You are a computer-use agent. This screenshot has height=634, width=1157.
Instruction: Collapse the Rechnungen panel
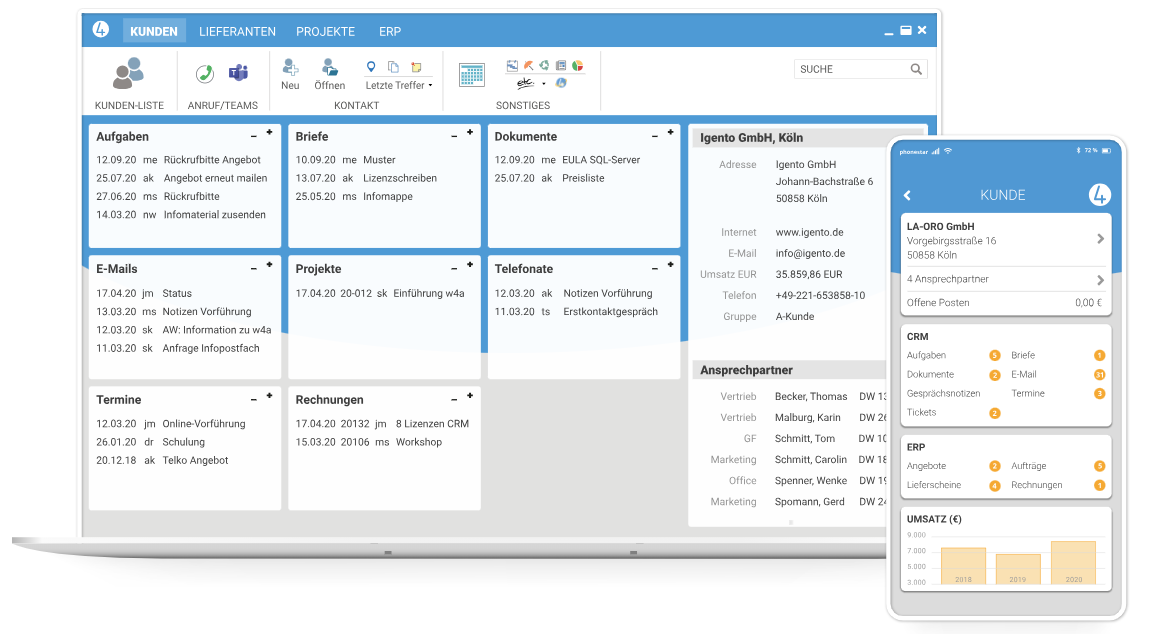pyautogui.click(x=453, y=398)
